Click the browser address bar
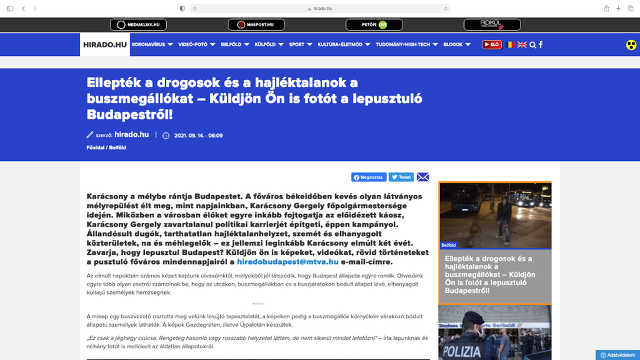640x360 pixels. click(x=320, y=9)
